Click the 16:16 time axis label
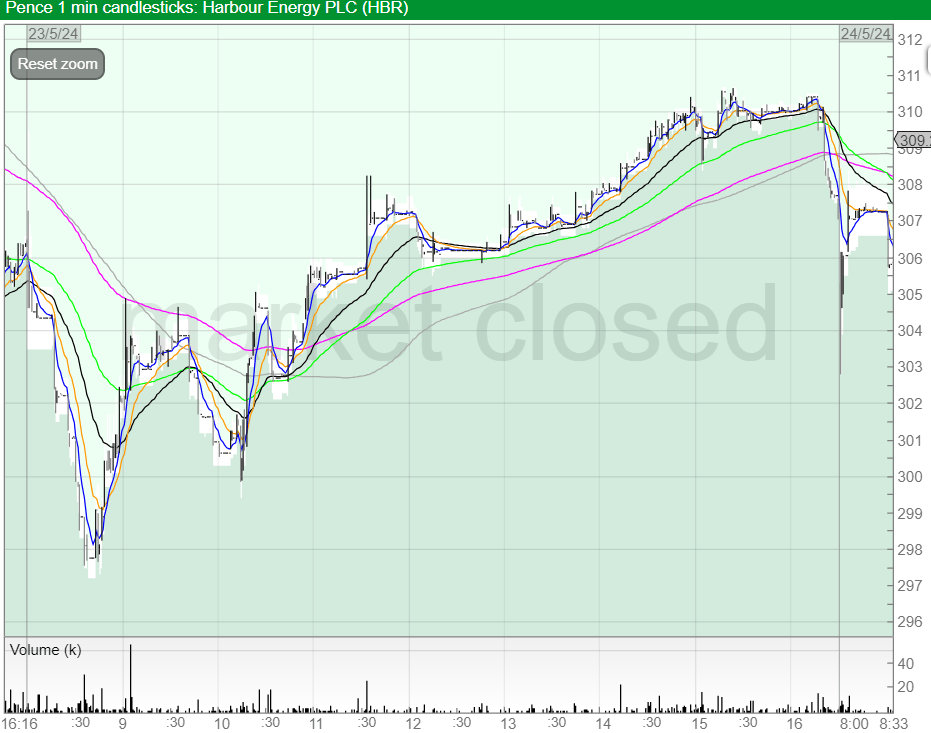This screenshot has height=733, width=931. tap(20, 724)
